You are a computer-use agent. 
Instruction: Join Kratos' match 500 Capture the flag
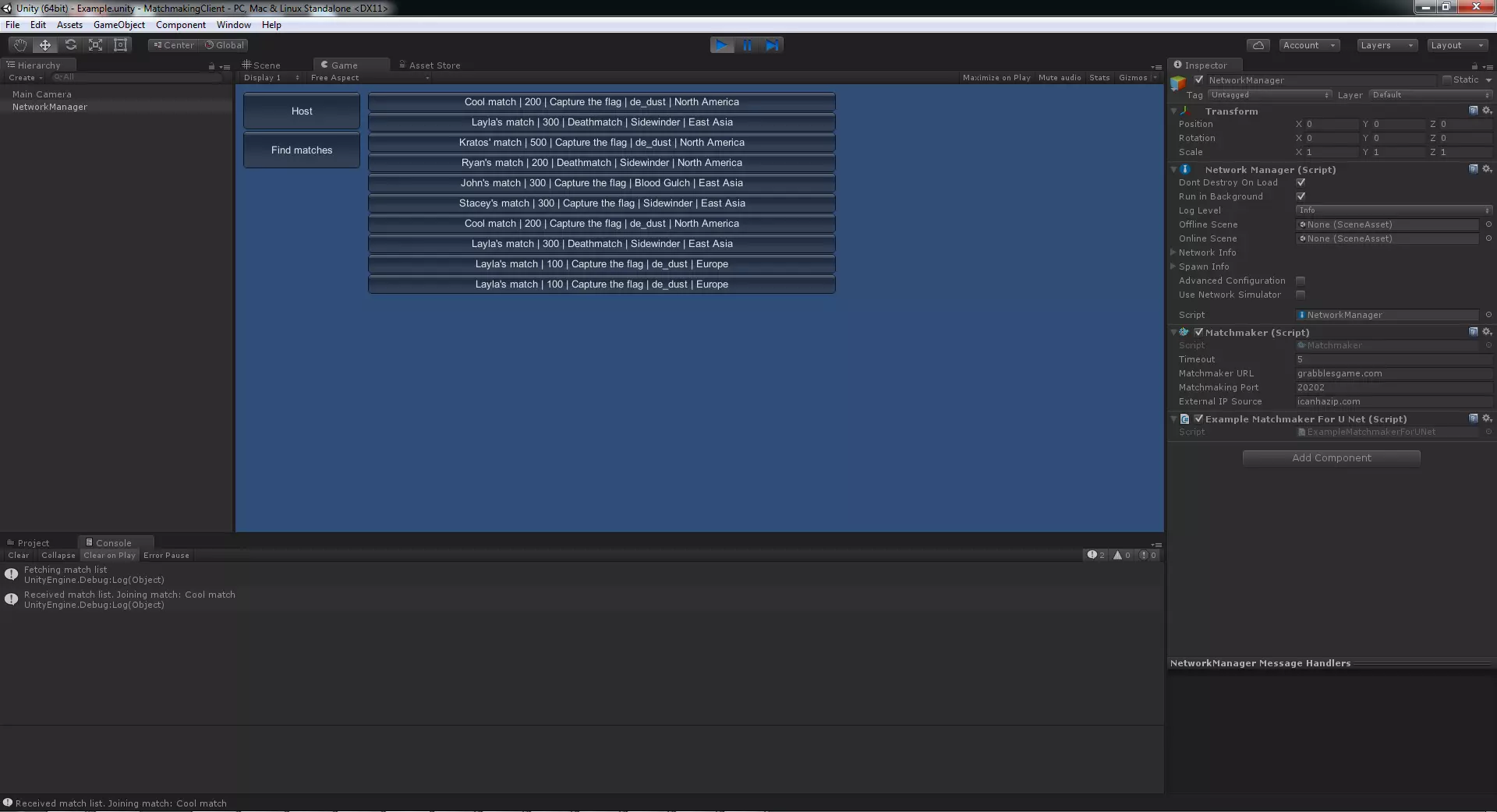coord(602,143)
